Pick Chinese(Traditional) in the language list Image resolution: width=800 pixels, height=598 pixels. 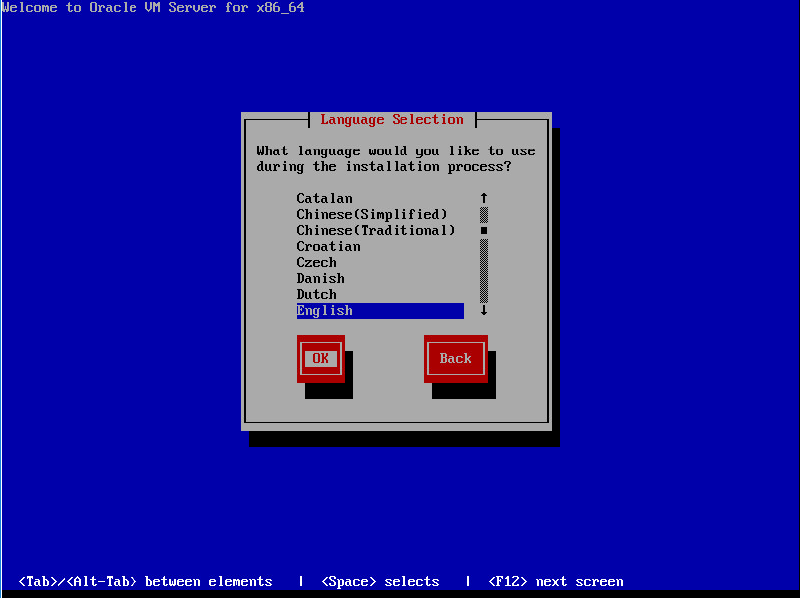click(x=375, y=230)
